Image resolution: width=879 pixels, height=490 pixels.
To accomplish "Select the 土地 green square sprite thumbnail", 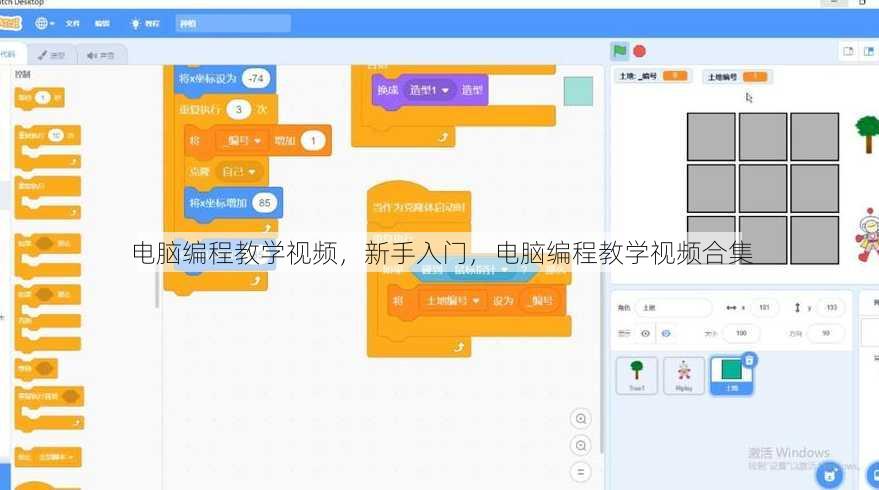I will [x=732, y=375].
